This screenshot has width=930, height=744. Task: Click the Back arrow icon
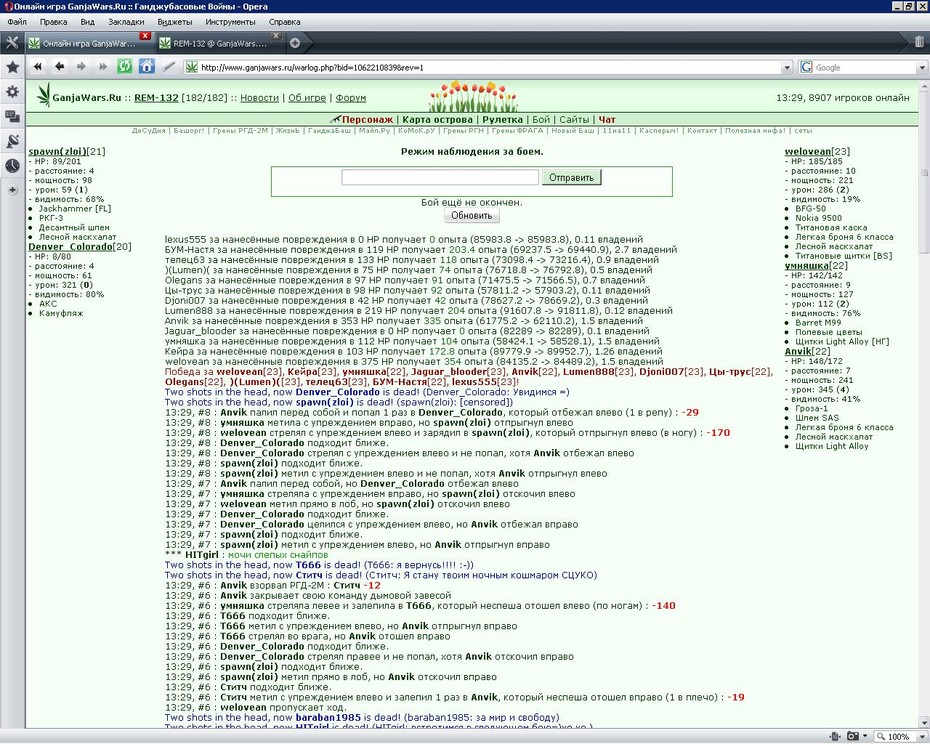tap(59, 66)
